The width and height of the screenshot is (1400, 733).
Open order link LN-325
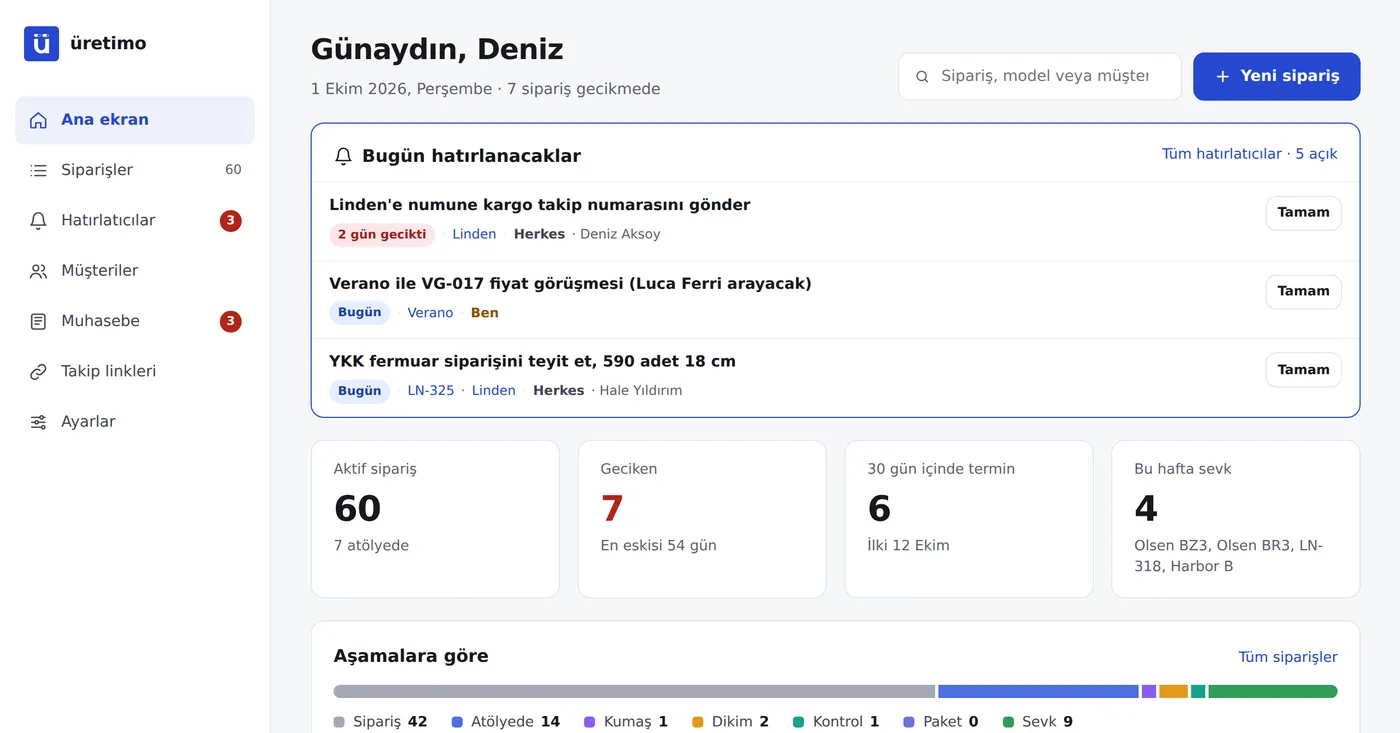tap(430, 391)
